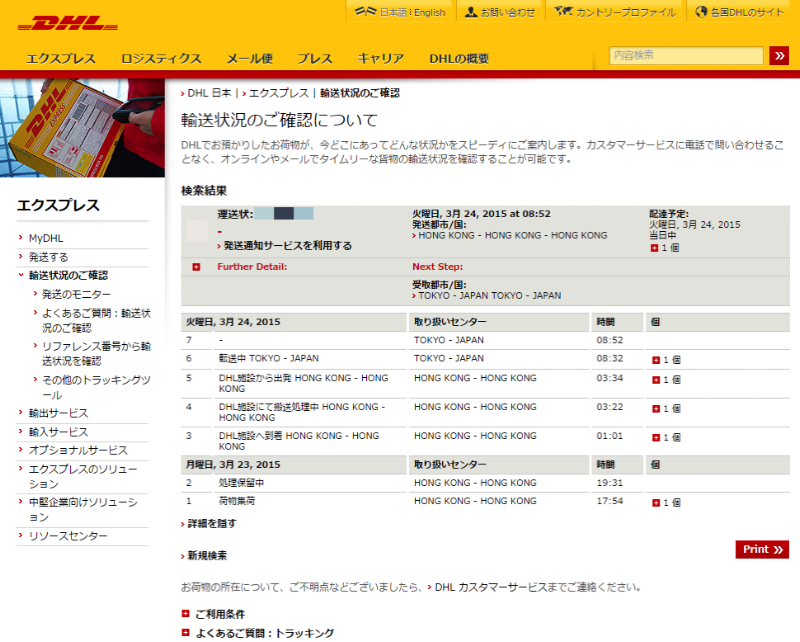Click the 荷物集荷 status text

[x=237, y=501]
